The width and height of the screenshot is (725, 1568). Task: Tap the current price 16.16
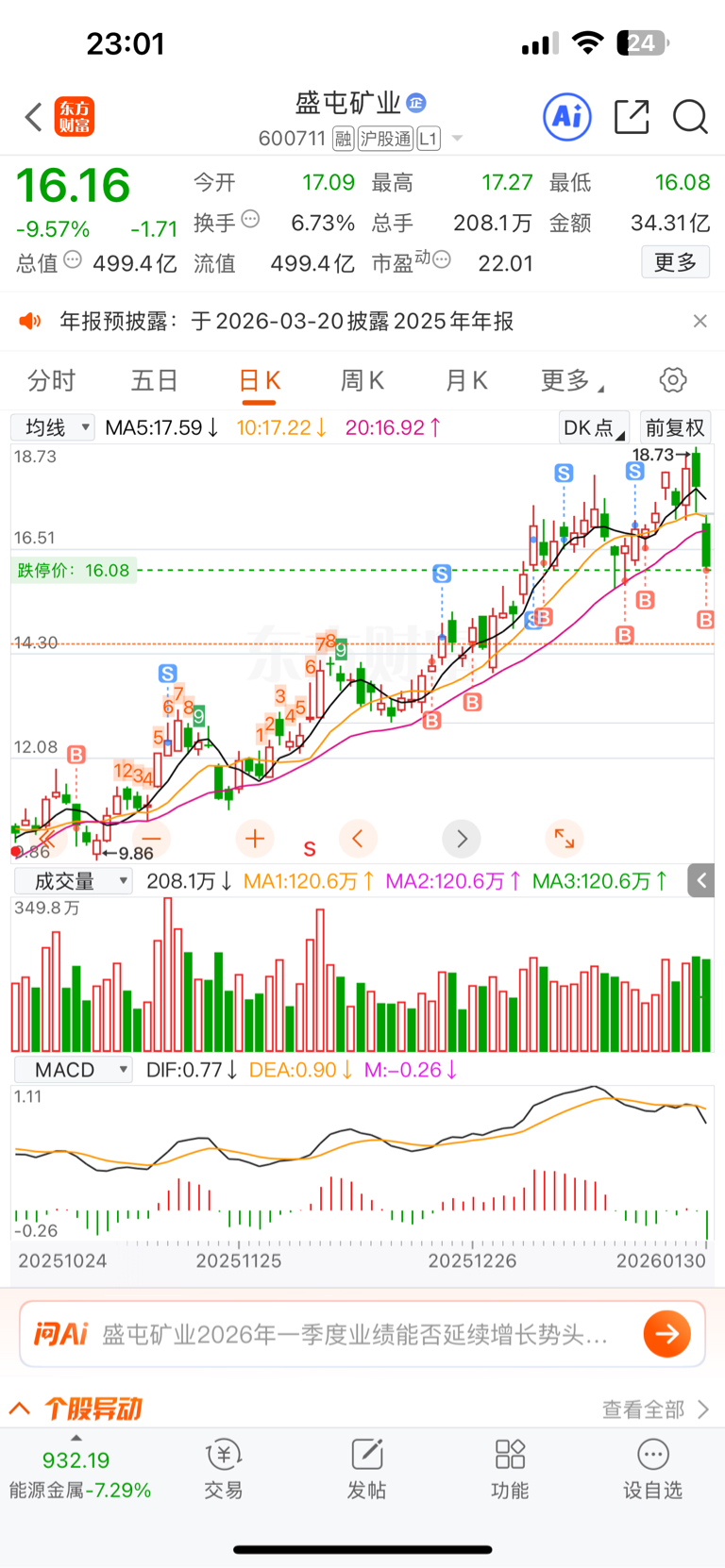pos(73,185)
